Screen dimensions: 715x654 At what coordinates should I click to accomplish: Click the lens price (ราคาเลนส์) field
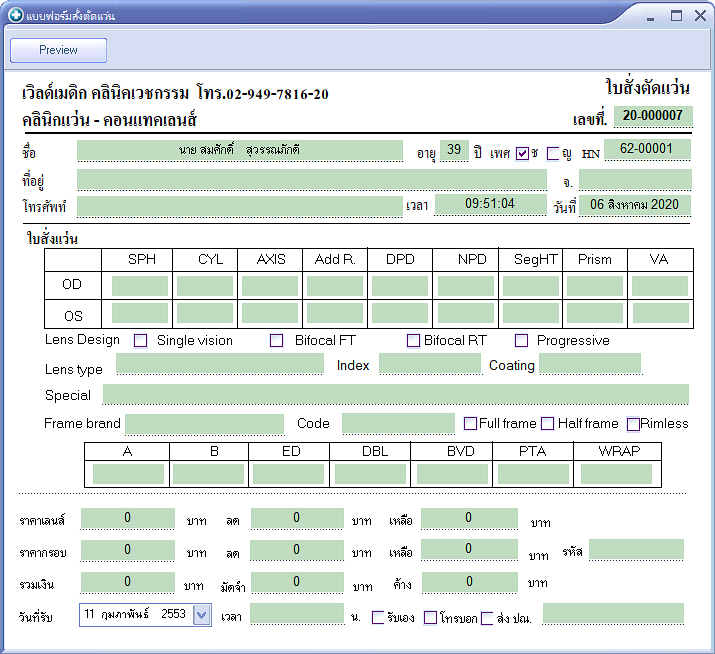pos(128,518)
